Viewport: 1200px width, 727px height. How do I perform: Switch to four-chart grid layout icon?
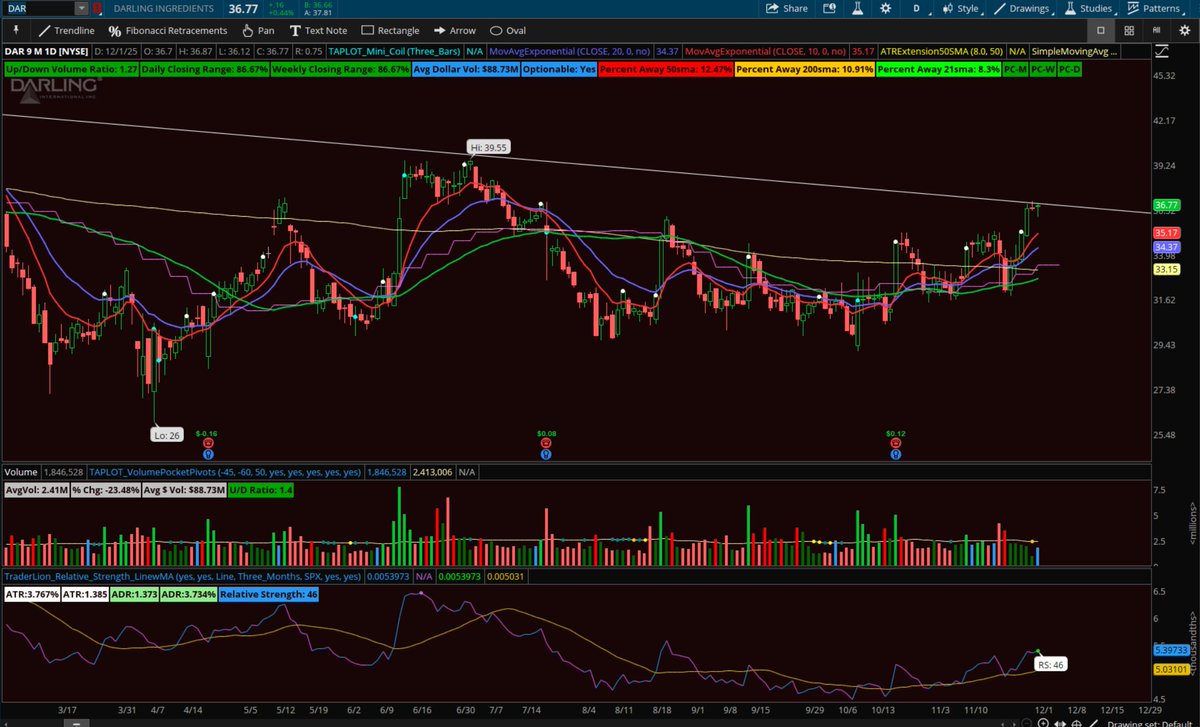pos(1129,31)
